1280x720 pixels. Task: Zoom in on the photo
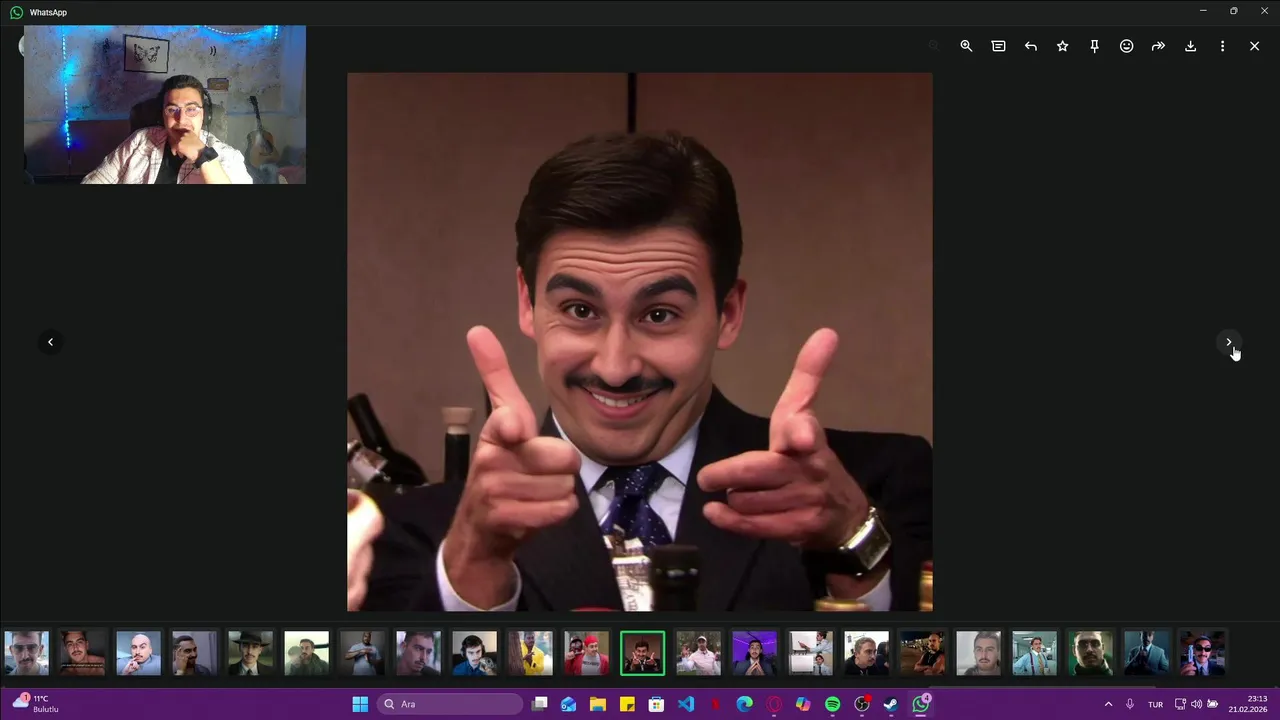(966, 46)
